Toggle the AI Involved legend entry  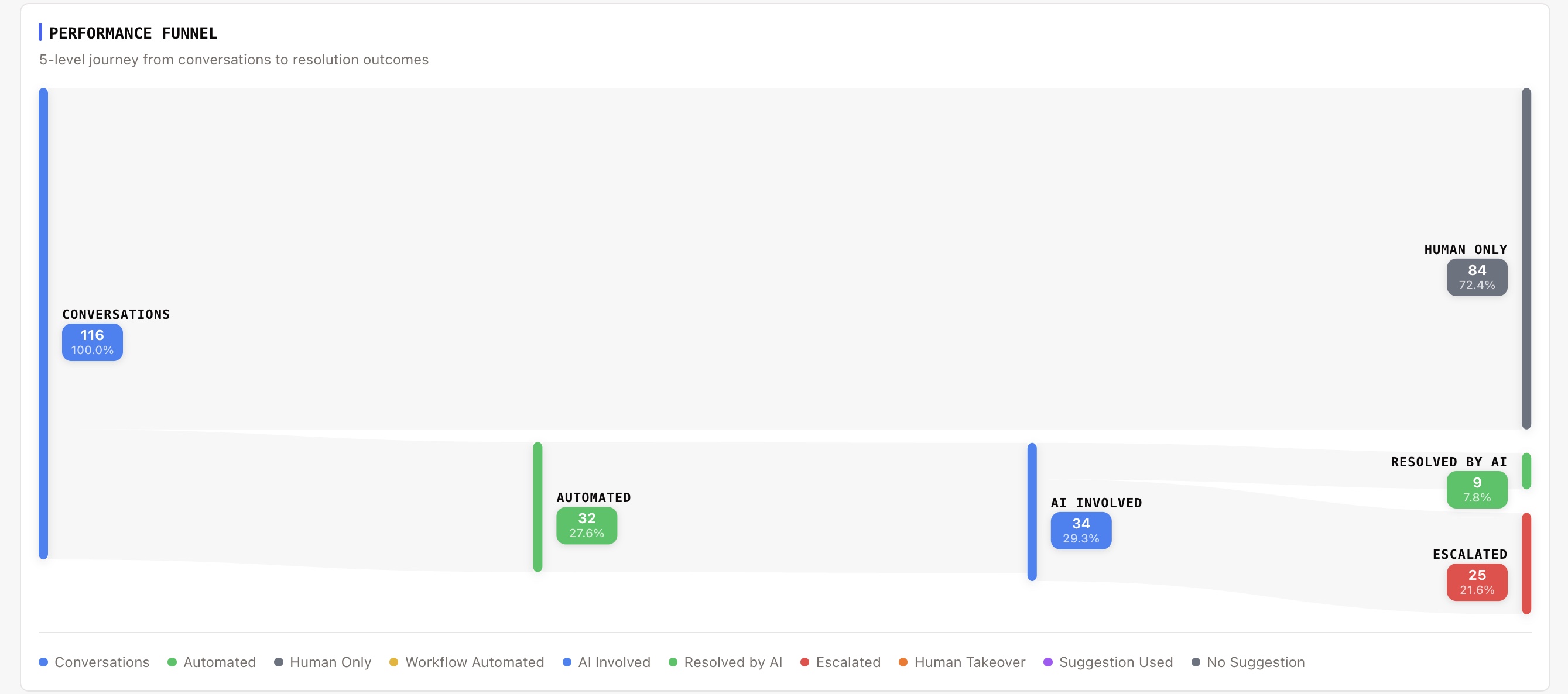pos(606,662)
